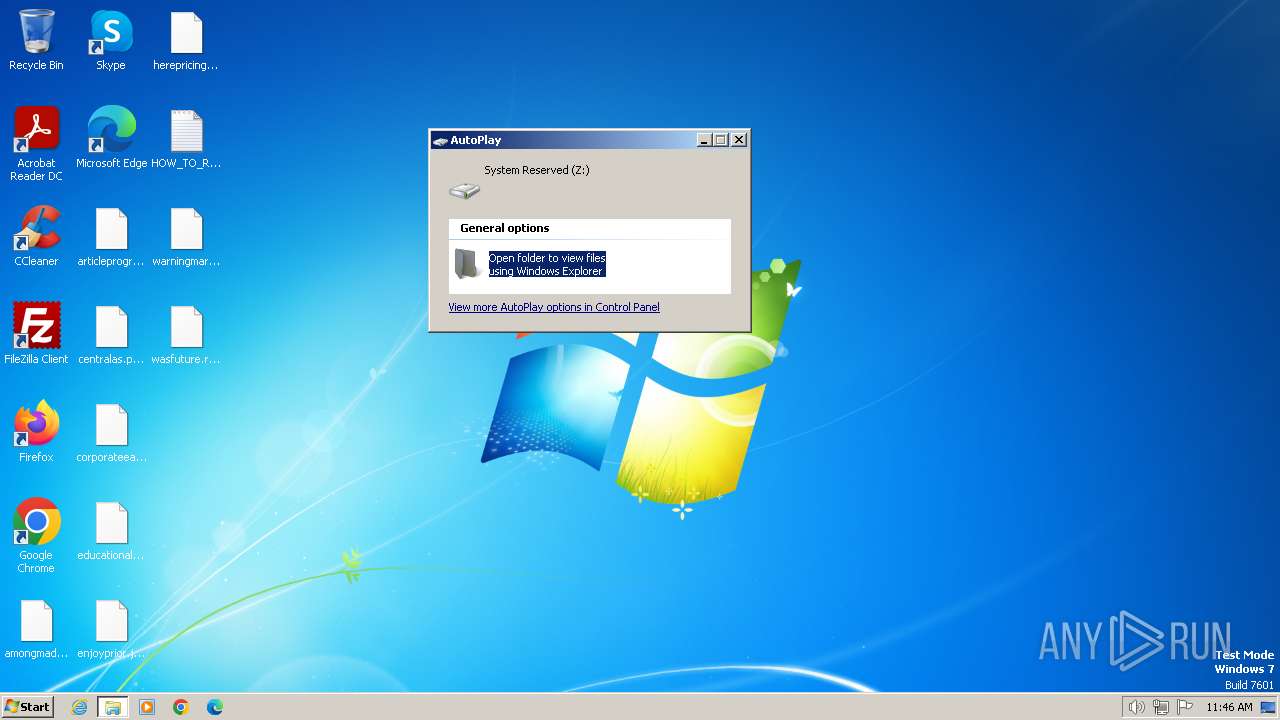
Task: Select the educational... file icon
Action: coord(111,531)
